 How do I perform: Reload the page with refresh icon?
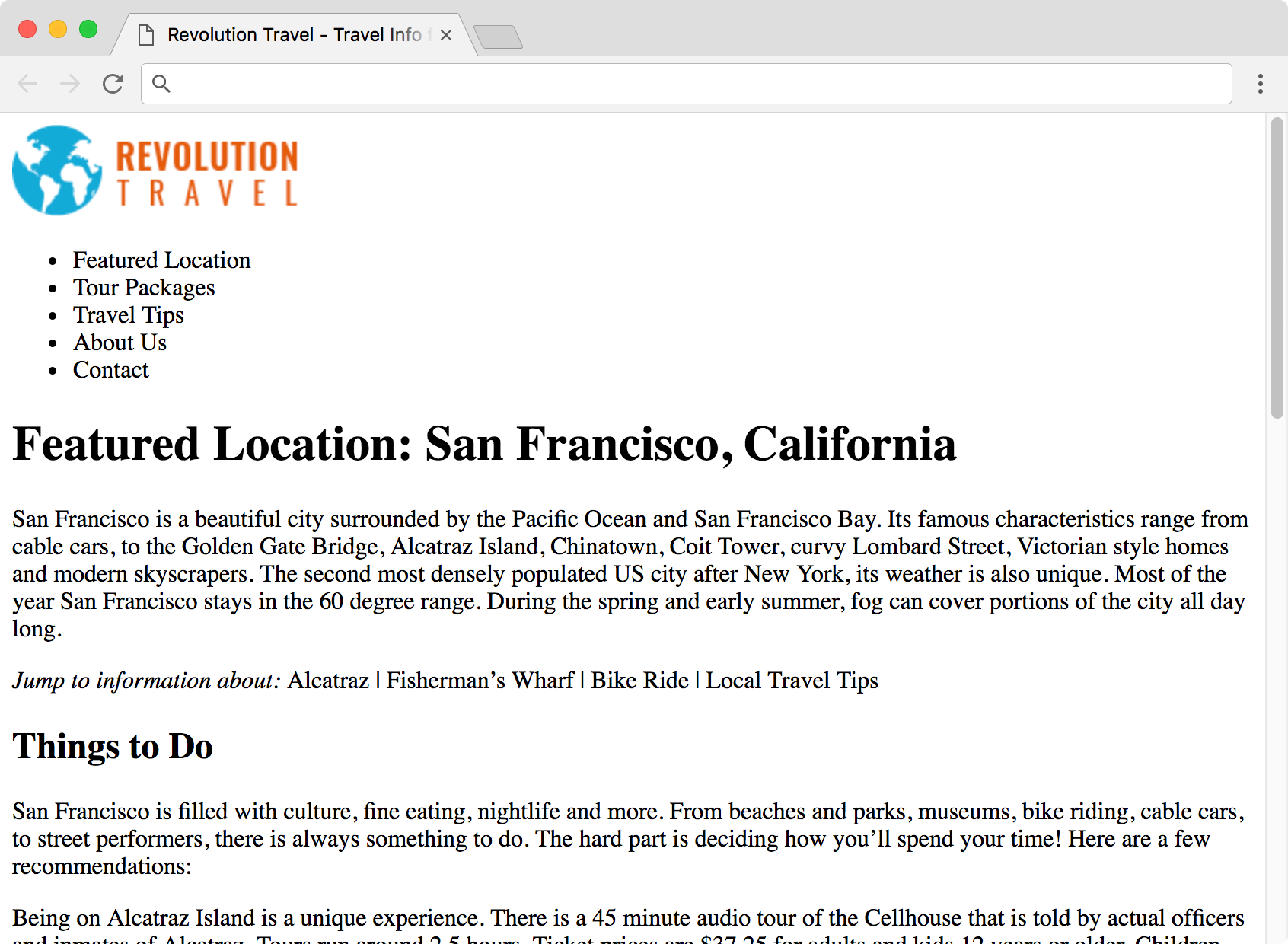click(113, 84)
